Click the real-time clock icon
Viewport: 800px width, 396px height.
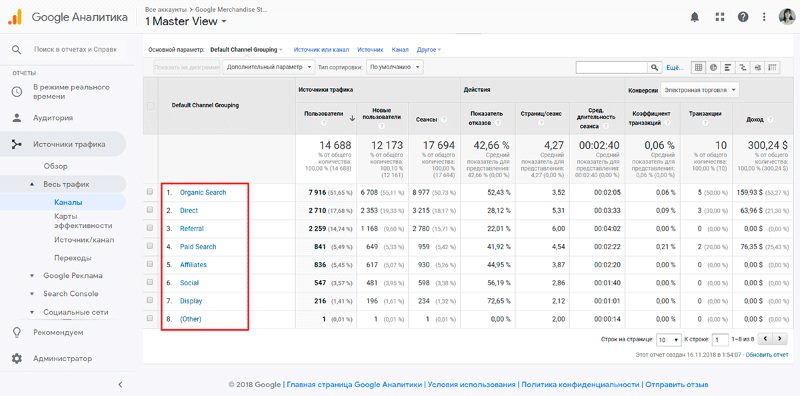pos(17,91)
